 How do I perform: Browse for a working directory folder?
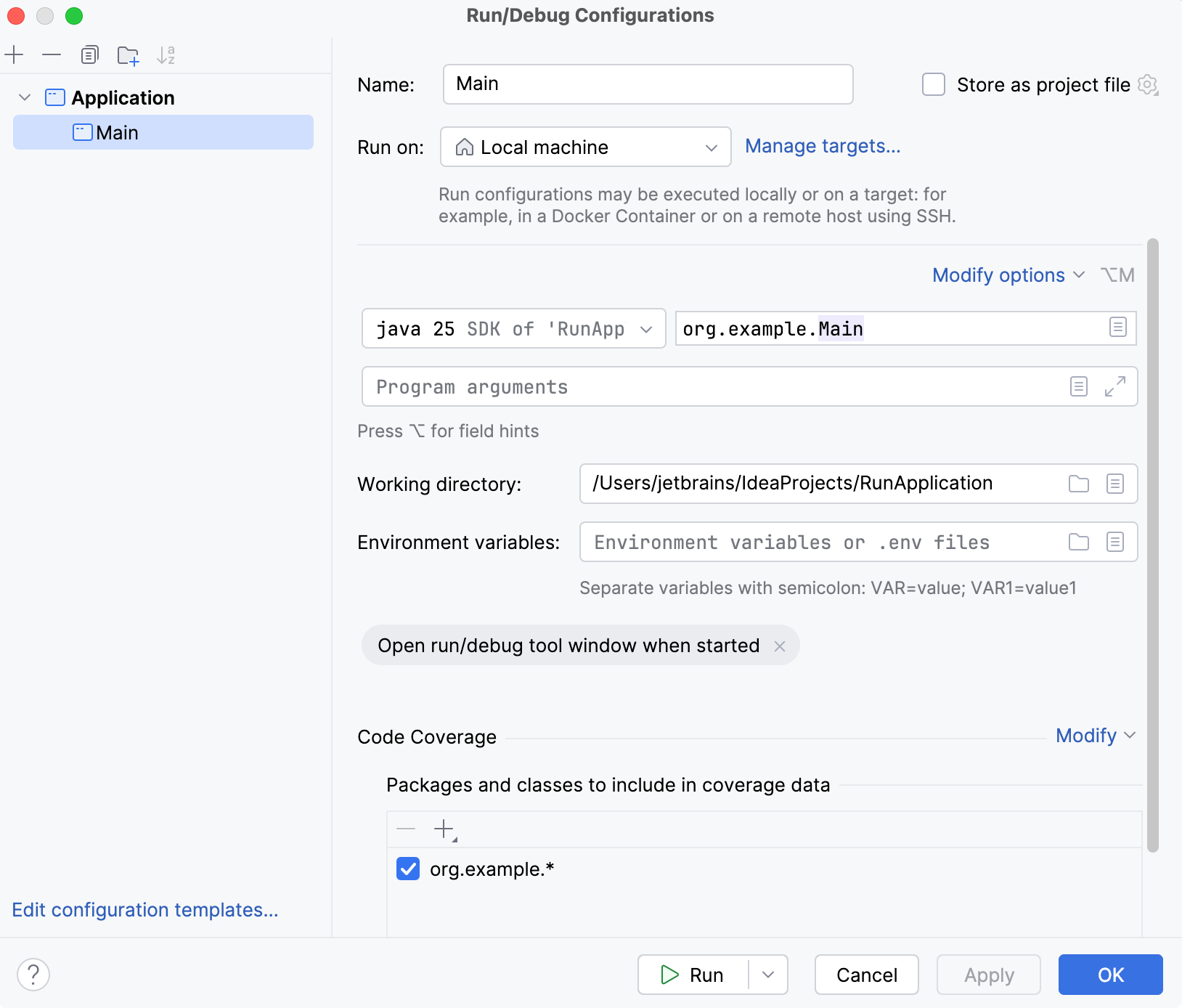click(1078, 484)
